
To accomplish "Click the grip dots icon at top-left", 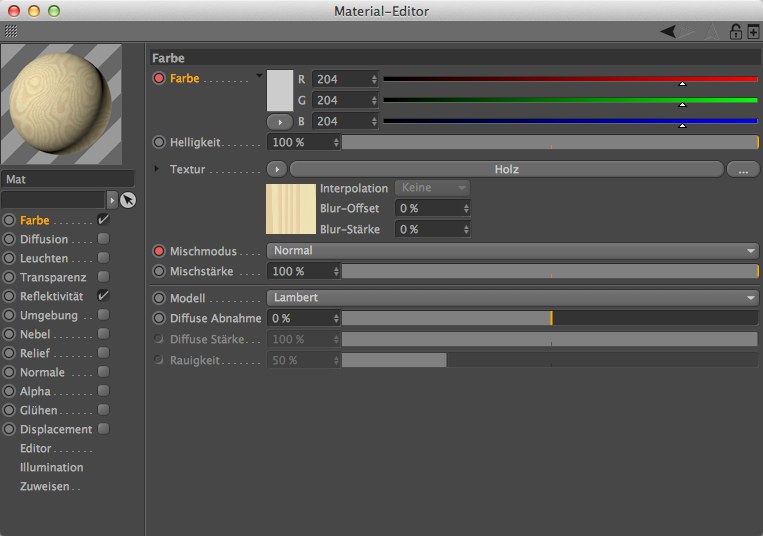I will 11,32.
